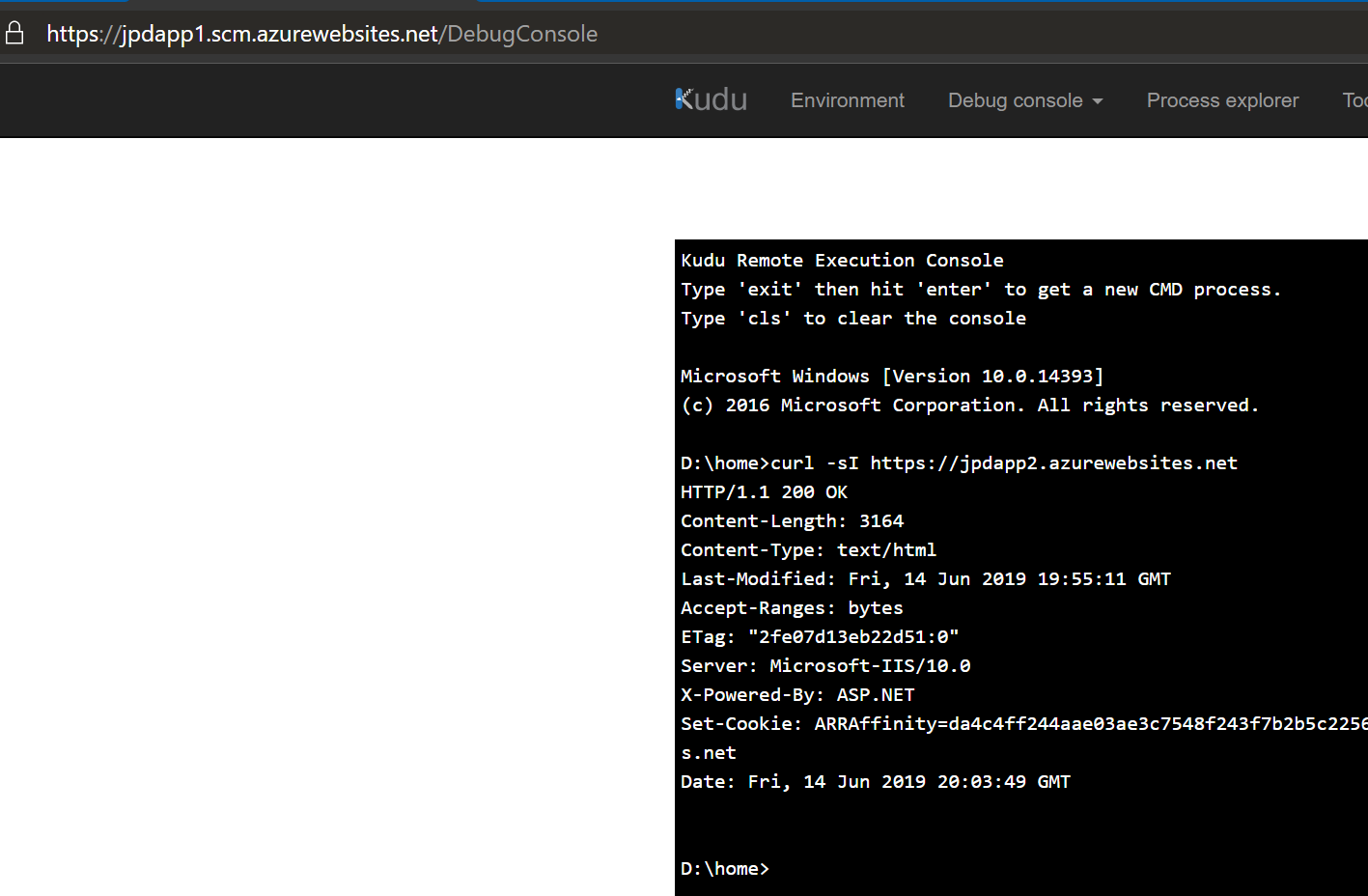Image resolution: width=1368 pixels, height=896 pixels.
Task: Open Process explorer
Action: coord(1222,100)
